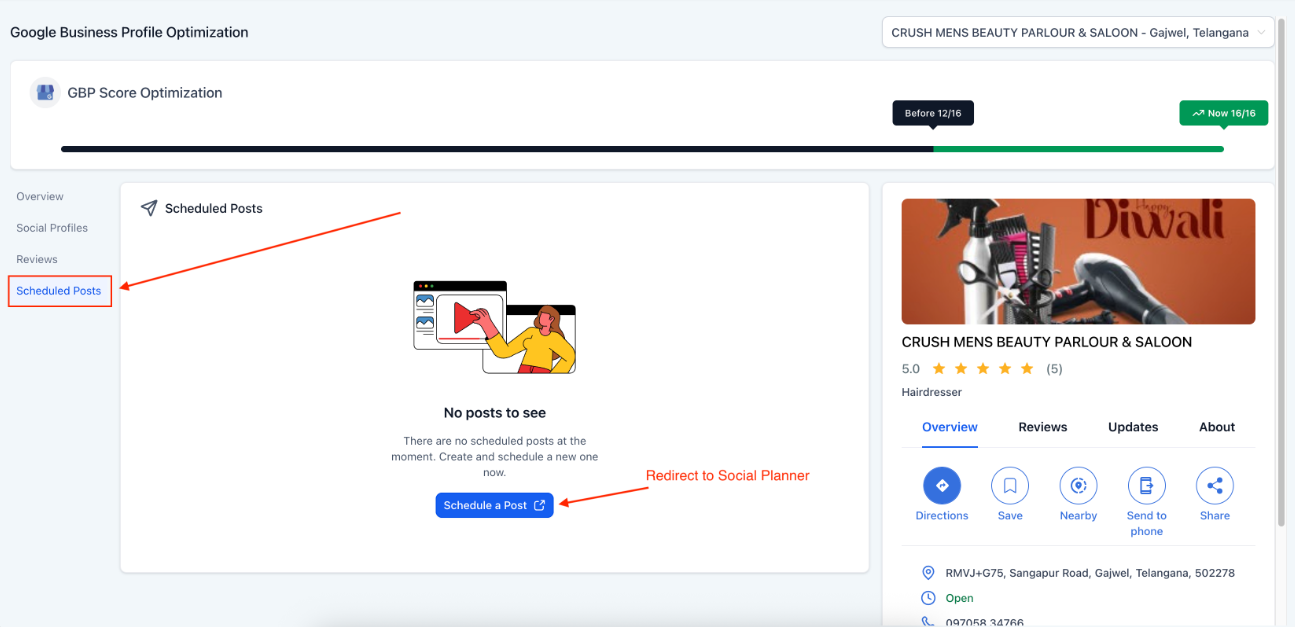The image size is (1295, 627).
Task: Click the empty-state video illustration
Action: click(x=495, y=327)
